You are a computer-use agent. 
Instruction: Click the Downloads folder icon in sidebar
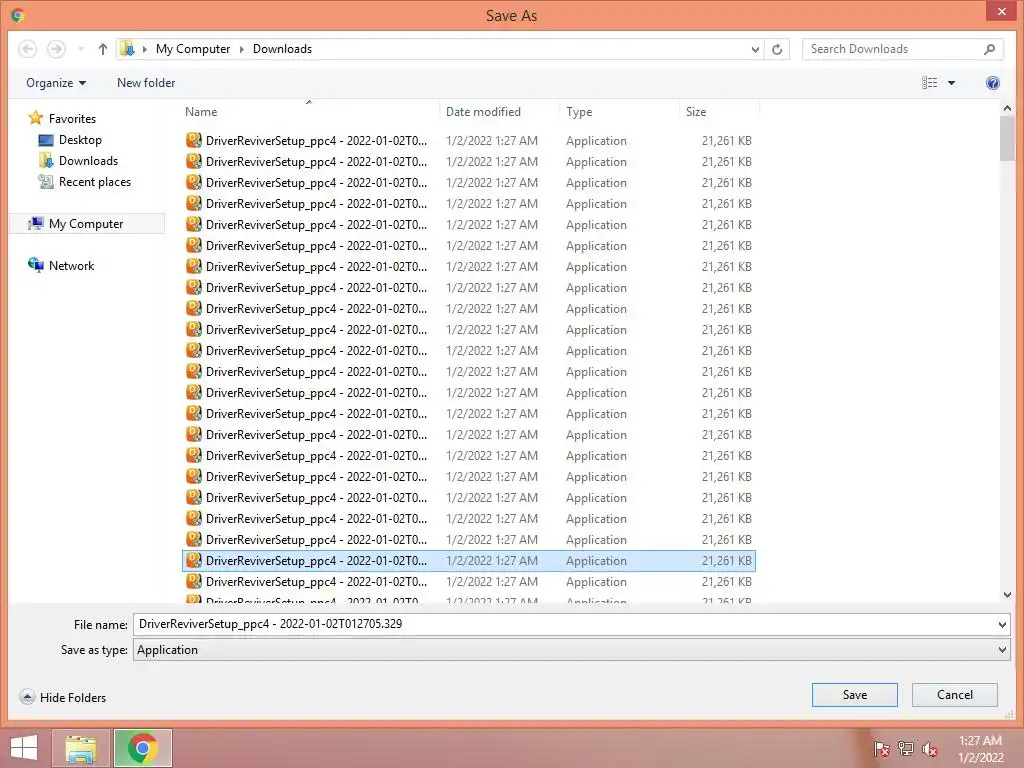[x=46, y=161]
